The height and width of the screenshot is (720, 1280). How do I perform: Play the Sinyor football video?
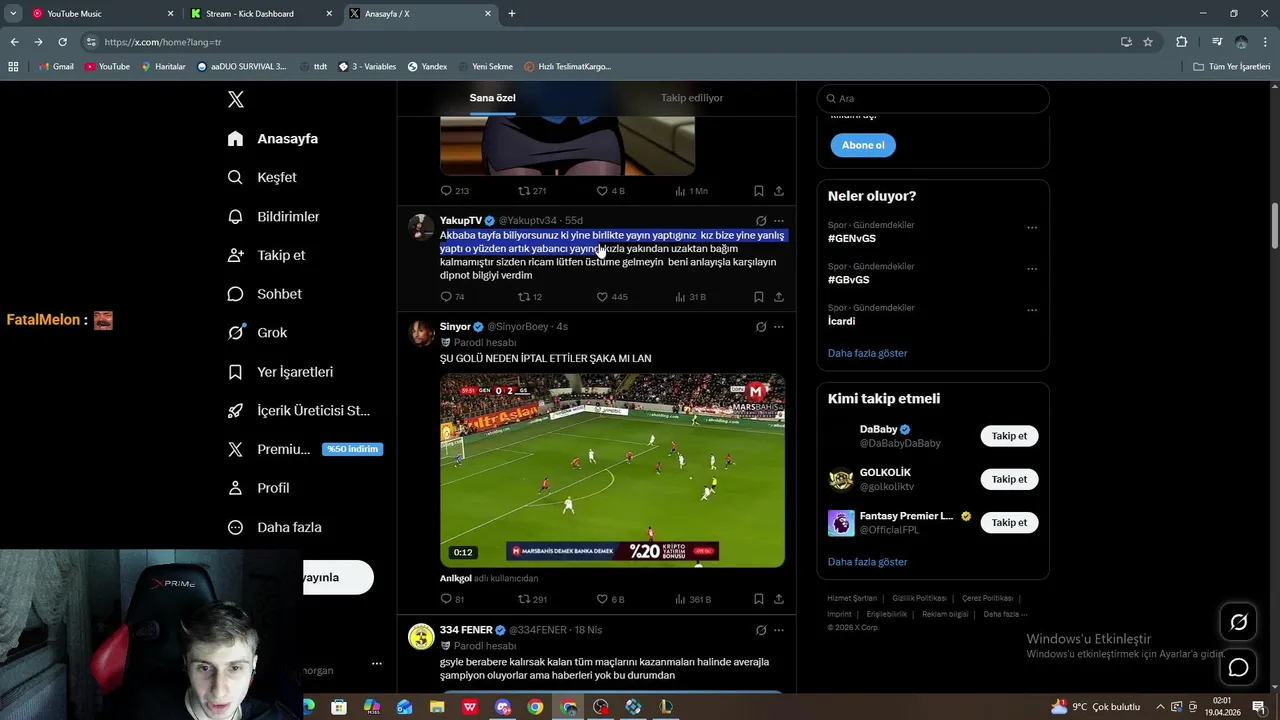[612, 470]
